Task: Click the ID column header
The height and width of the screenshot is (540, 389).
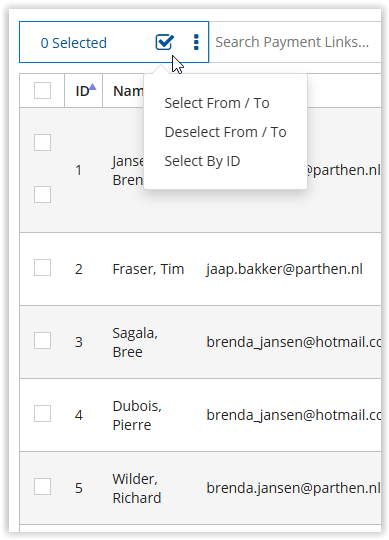Action: click(x=83, y=91)
